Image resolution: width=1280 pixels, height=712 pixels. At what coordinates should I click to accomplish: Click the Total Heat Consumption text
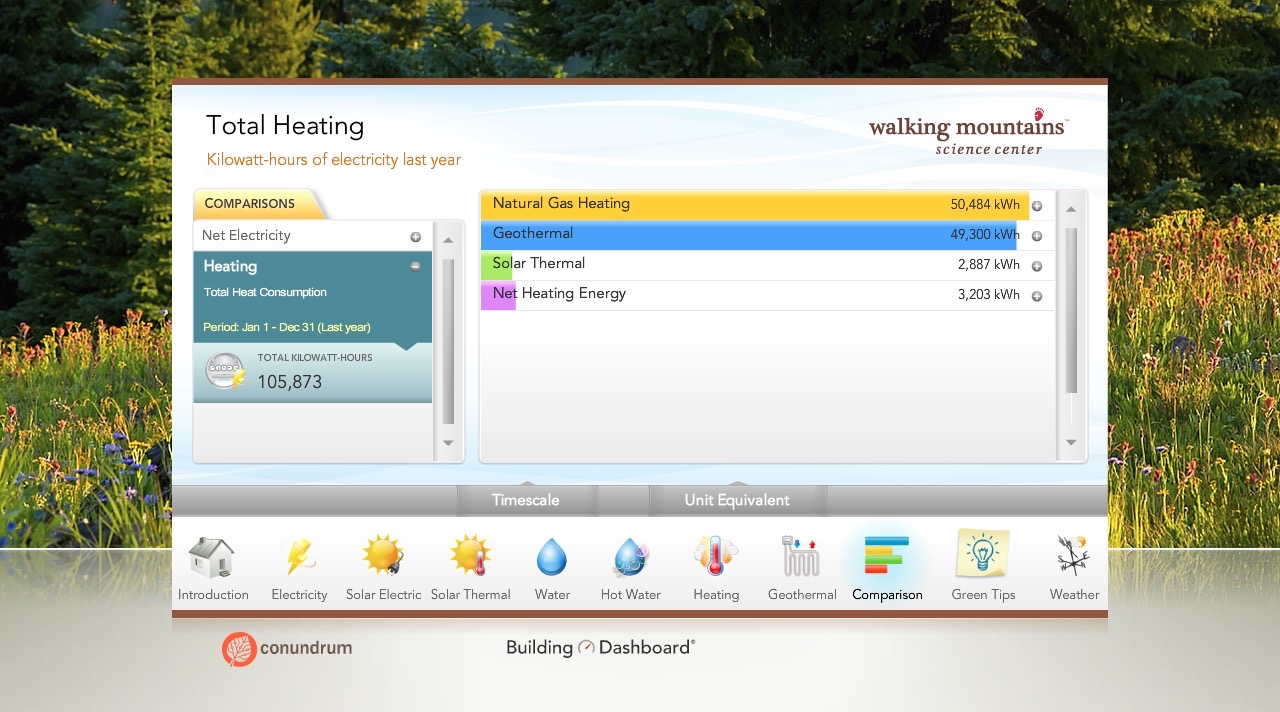click(x=265, y=292)
